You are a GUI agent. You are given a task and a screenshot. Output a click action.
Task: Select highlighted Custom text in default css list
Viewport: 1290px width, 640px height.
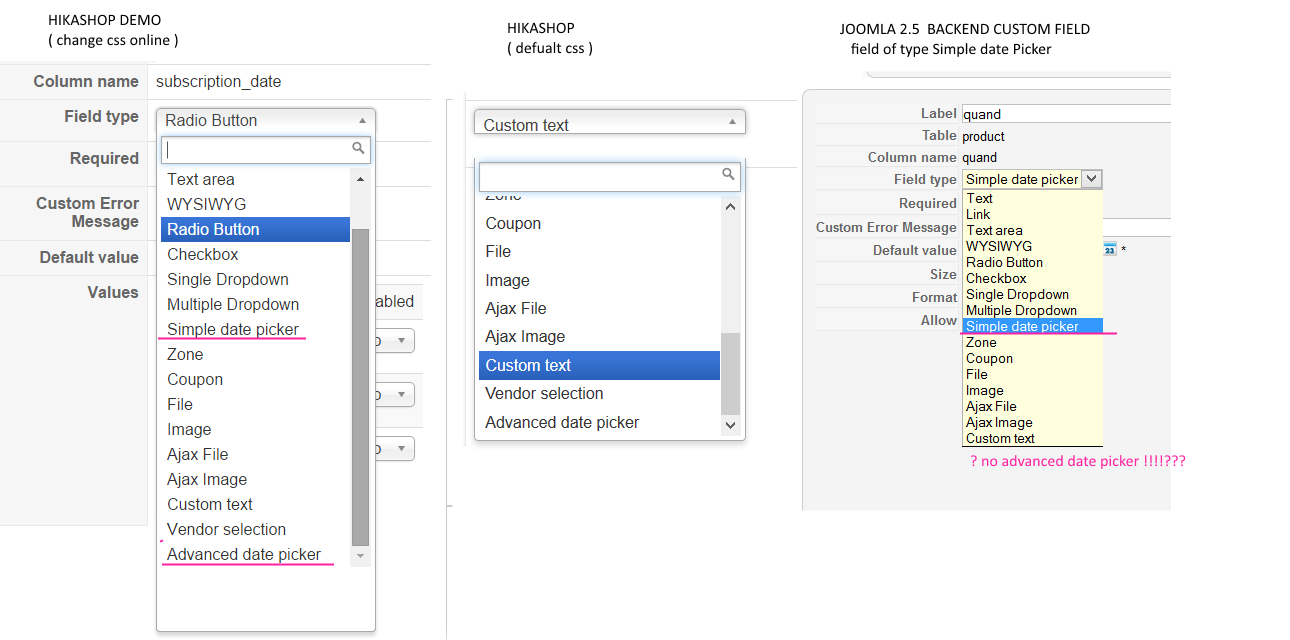pyautogui.click(x=599, y=365)
